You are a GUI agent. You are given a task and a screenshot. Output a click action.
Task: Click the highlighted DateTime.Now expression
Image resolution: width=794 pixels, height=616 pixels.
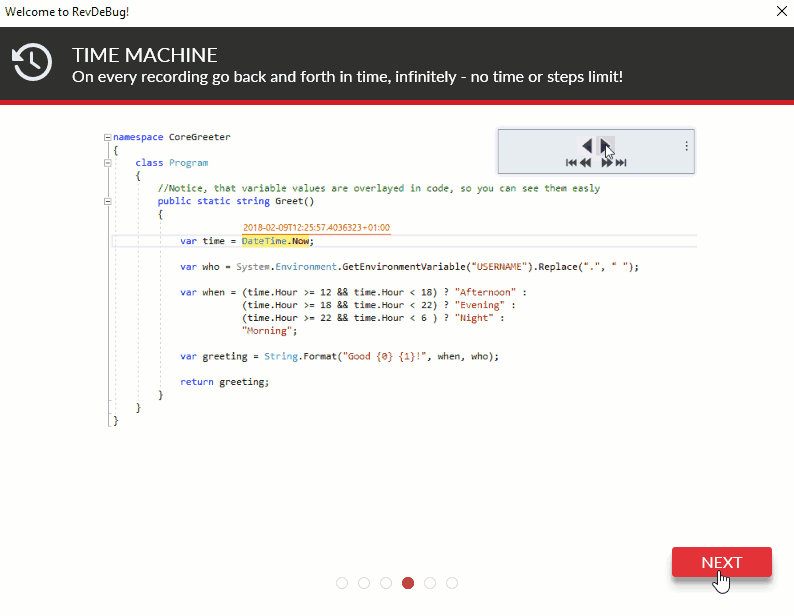(275, 241)
